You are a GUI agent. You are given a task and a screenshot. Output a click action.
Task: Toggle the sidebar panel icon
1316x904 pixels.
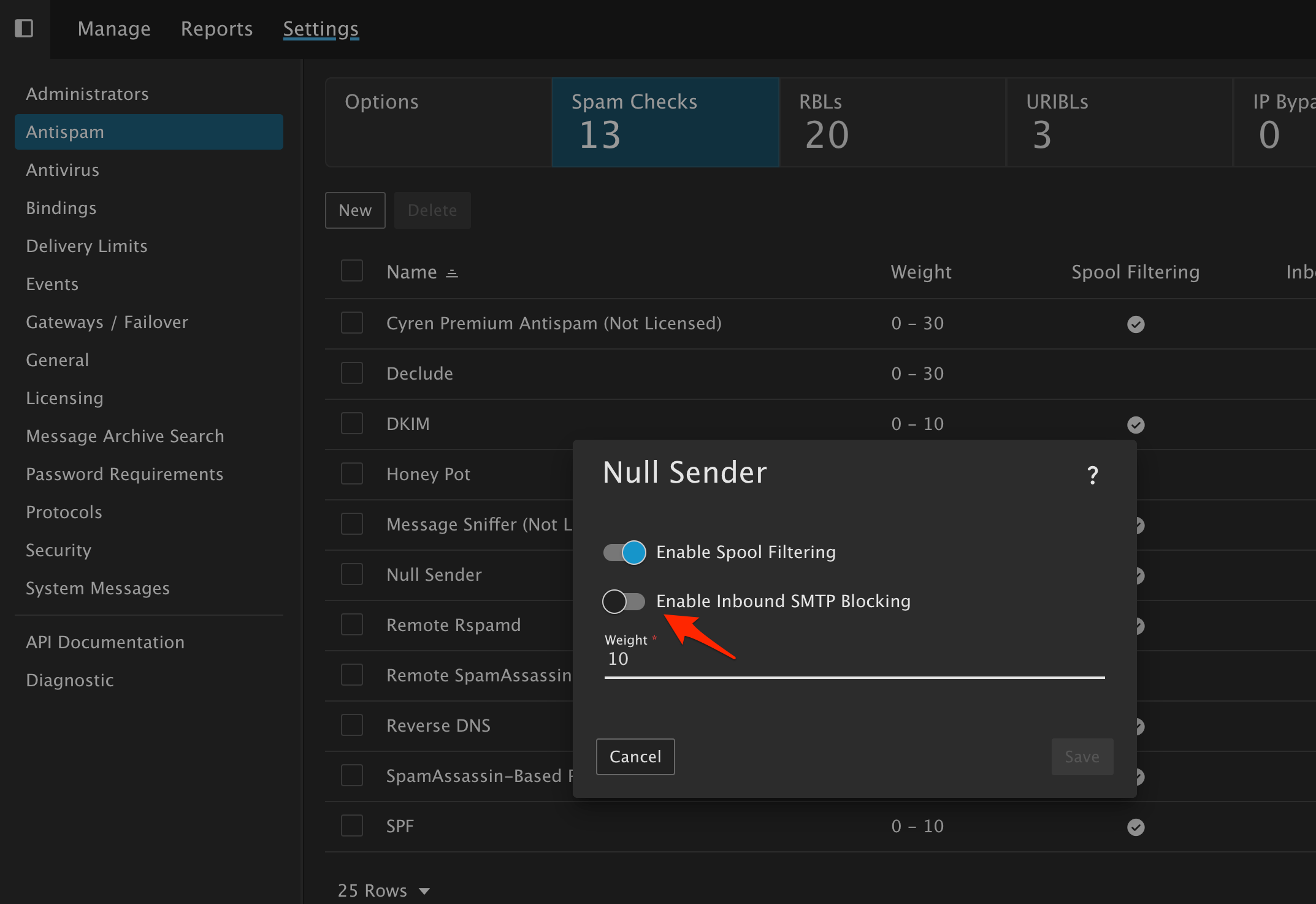24,28
